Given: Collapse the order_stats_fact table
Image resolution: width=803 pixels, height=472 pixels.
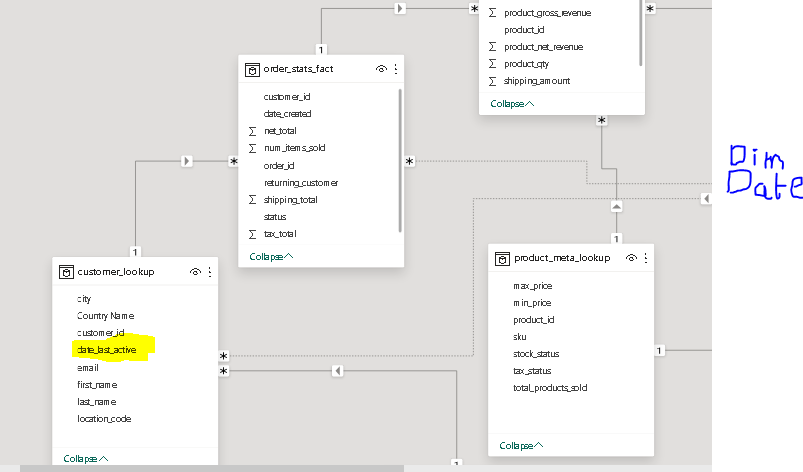Looking at the screenshot, I should pyautogui.click(x=271, y=256).
